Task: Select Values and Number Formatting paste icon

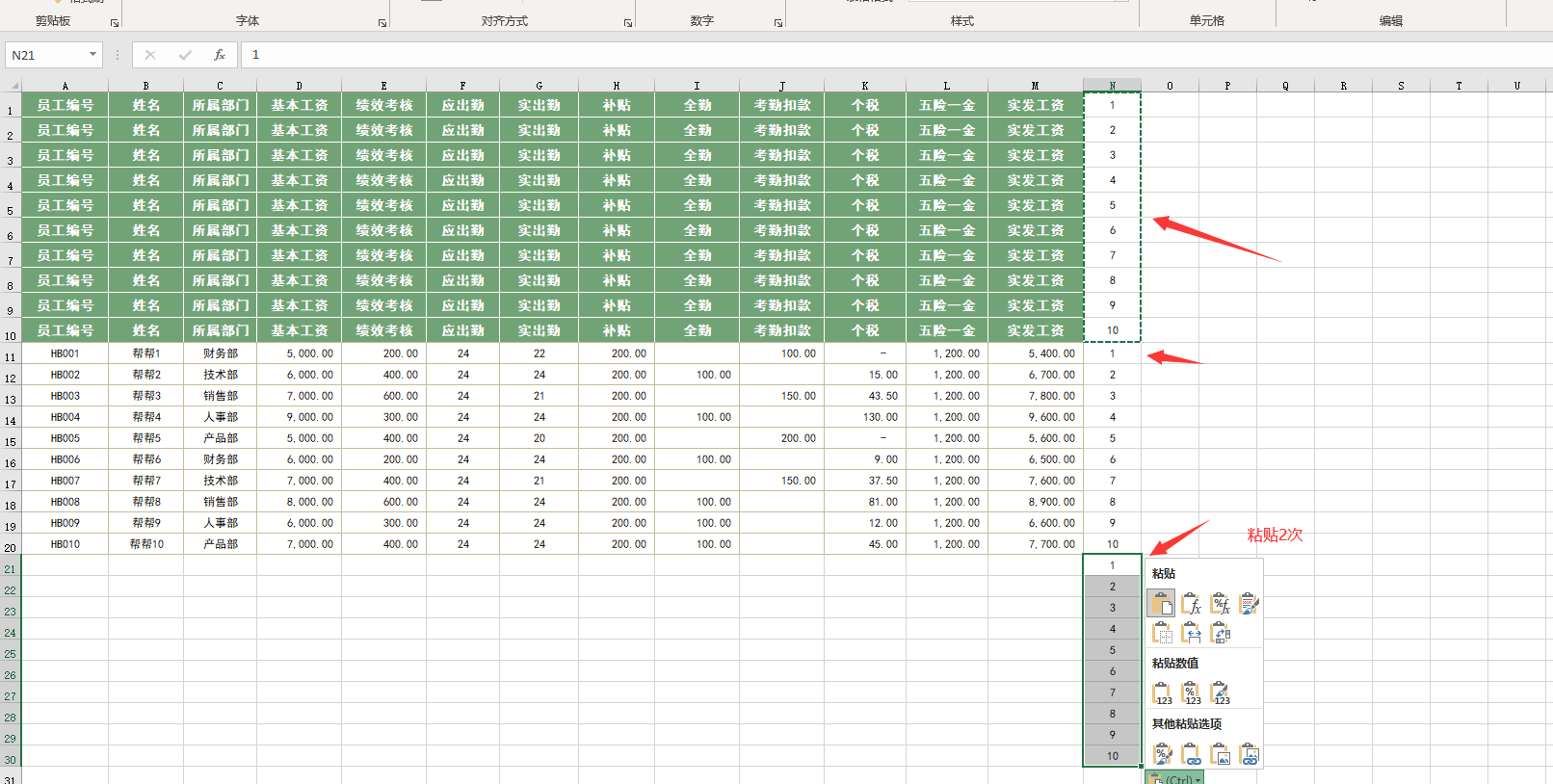Action: (1191, 693)
